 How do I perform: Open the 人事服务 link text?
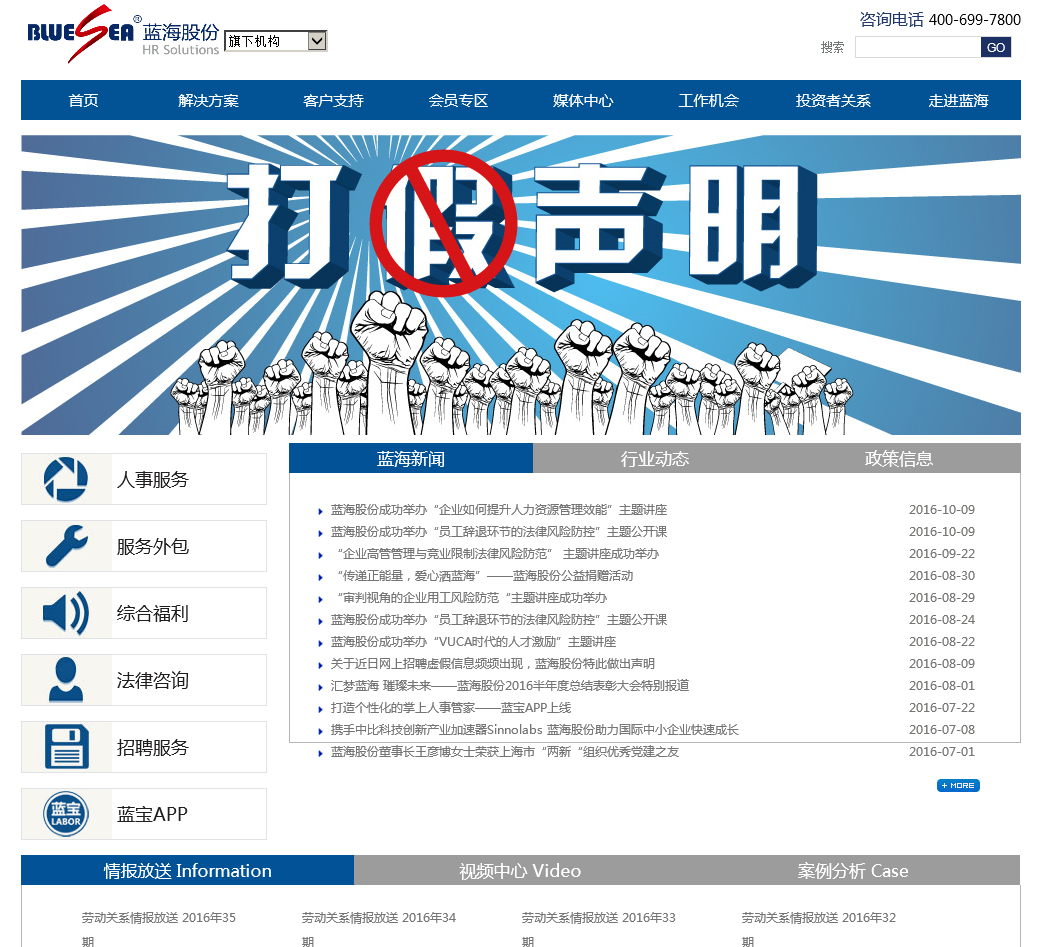153,479
